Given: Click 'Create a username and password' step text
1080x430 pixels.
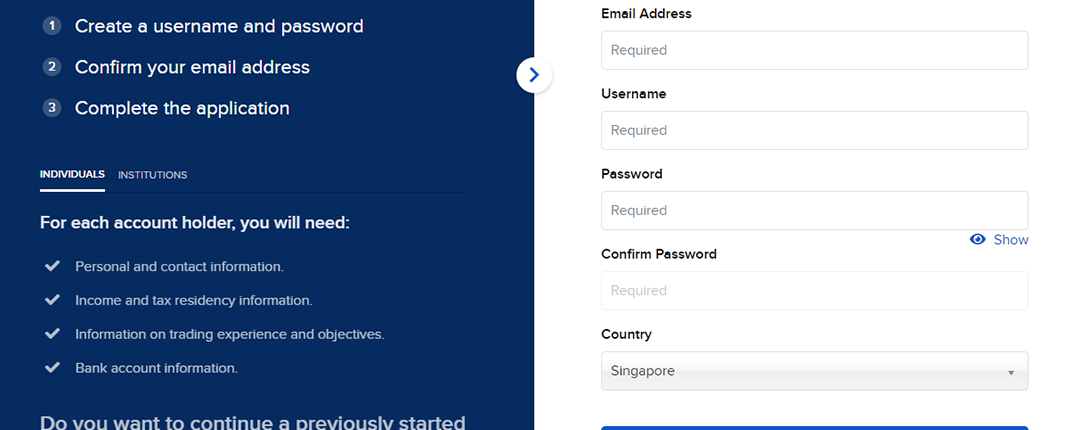Looking at the screenshot, I should click(219, 26).
